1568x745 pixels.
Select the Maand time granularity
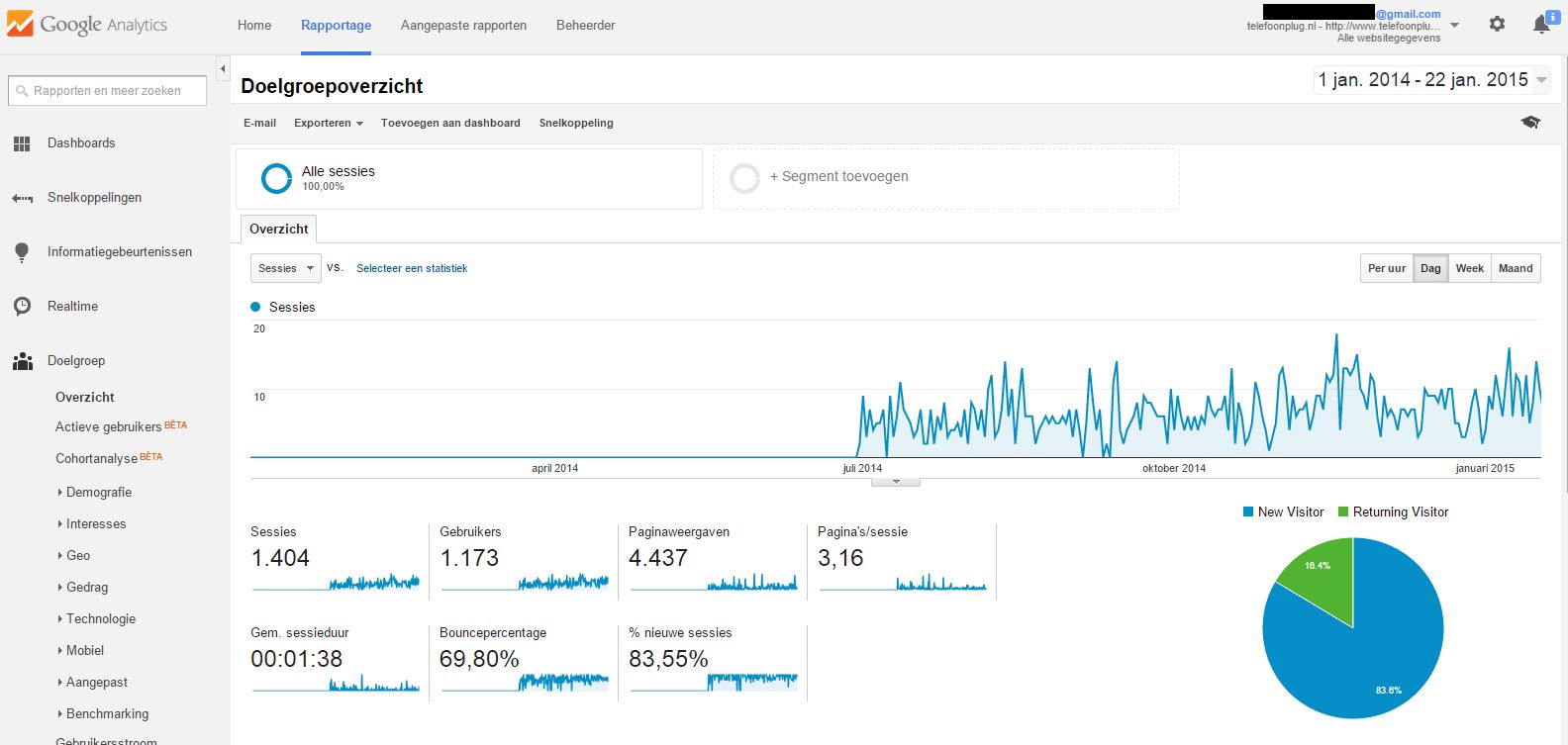1516,268
